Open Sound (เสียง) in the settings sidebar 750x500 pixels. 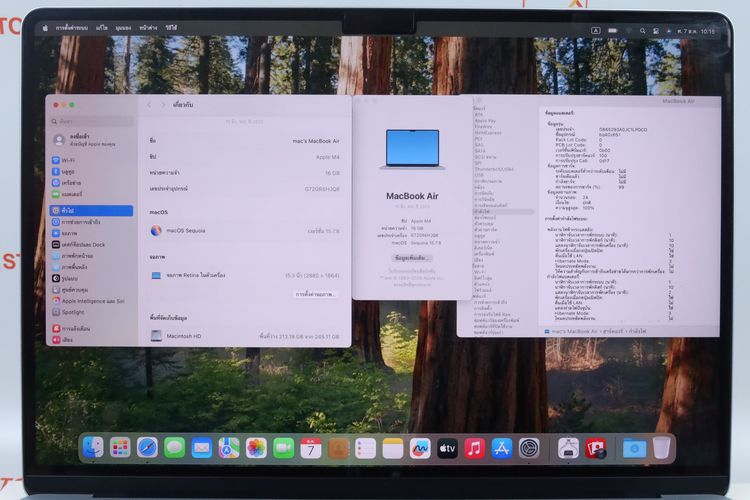(x=91, y=340)
